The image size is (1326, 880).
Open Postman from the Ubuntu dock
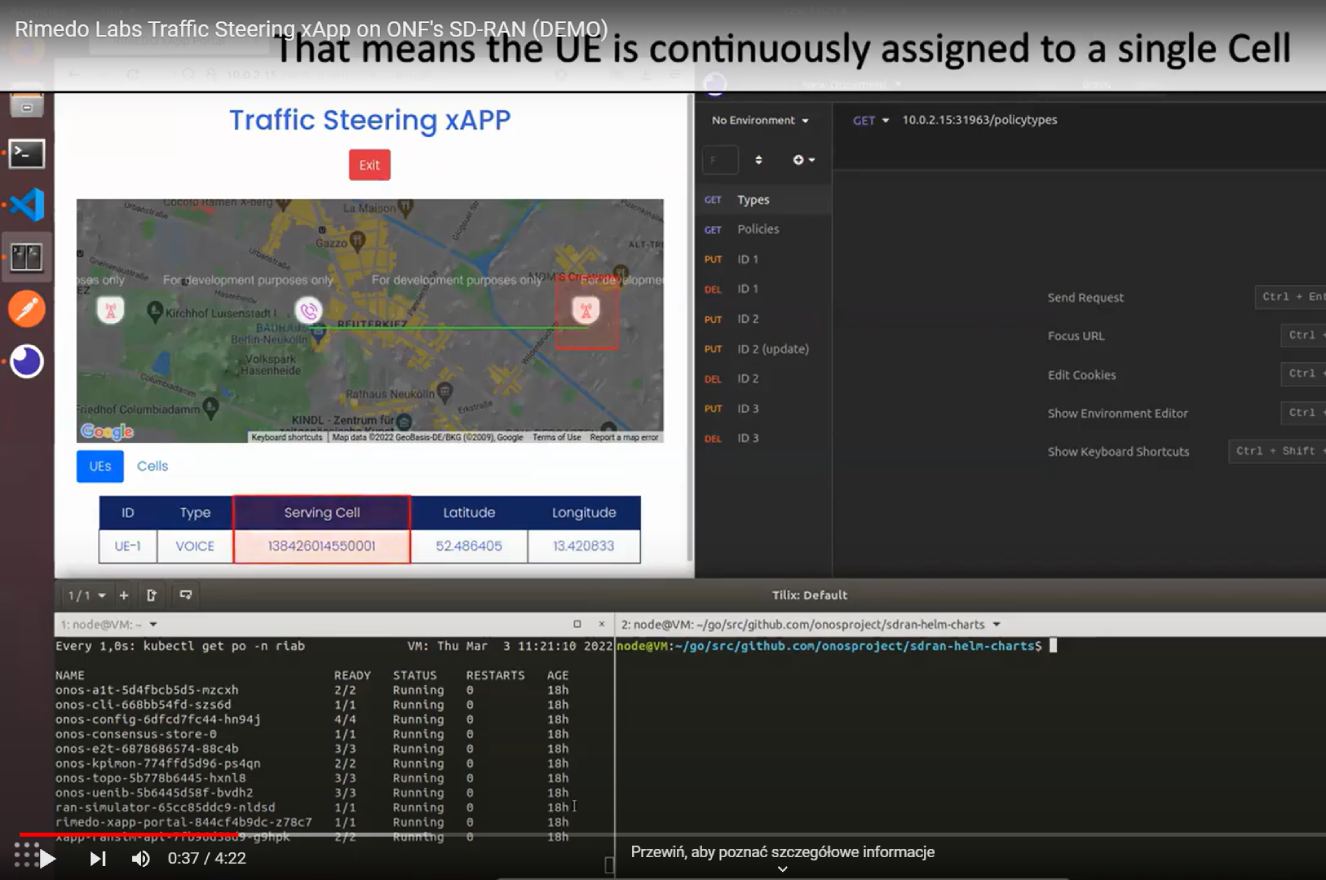[27, 309]
